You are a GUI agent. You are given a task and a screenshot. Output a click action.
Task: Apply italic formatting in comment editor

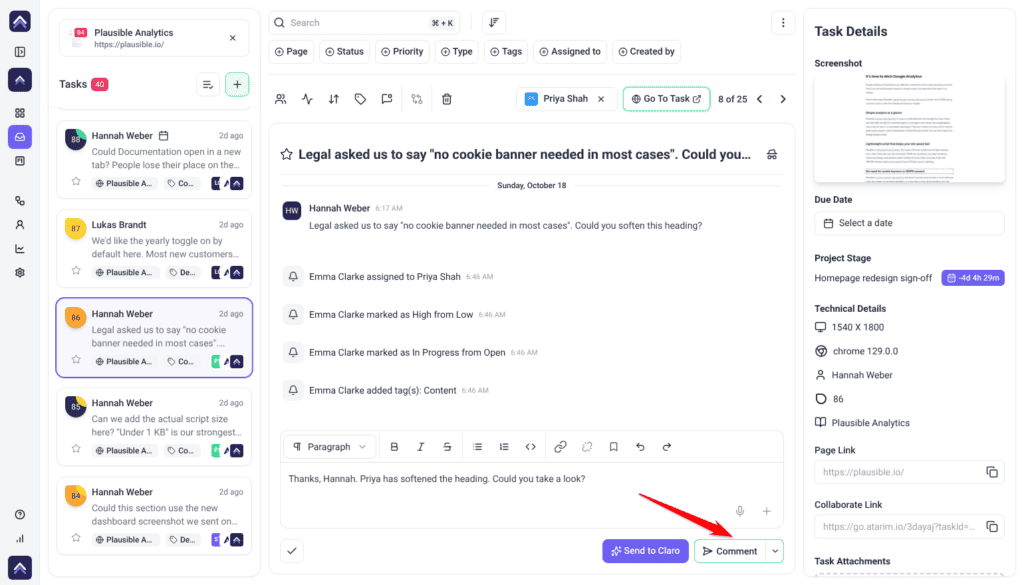click(x=421, y=447)
